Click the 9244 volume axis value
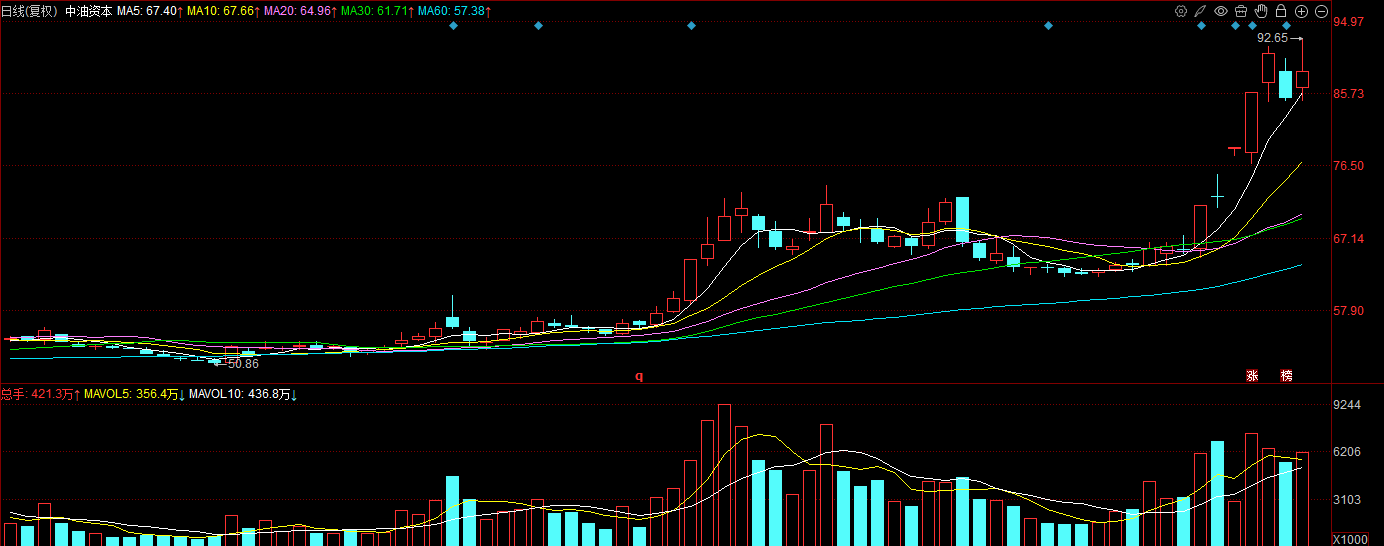This screenshot has height=546, width=1384. coord(1348,405)
